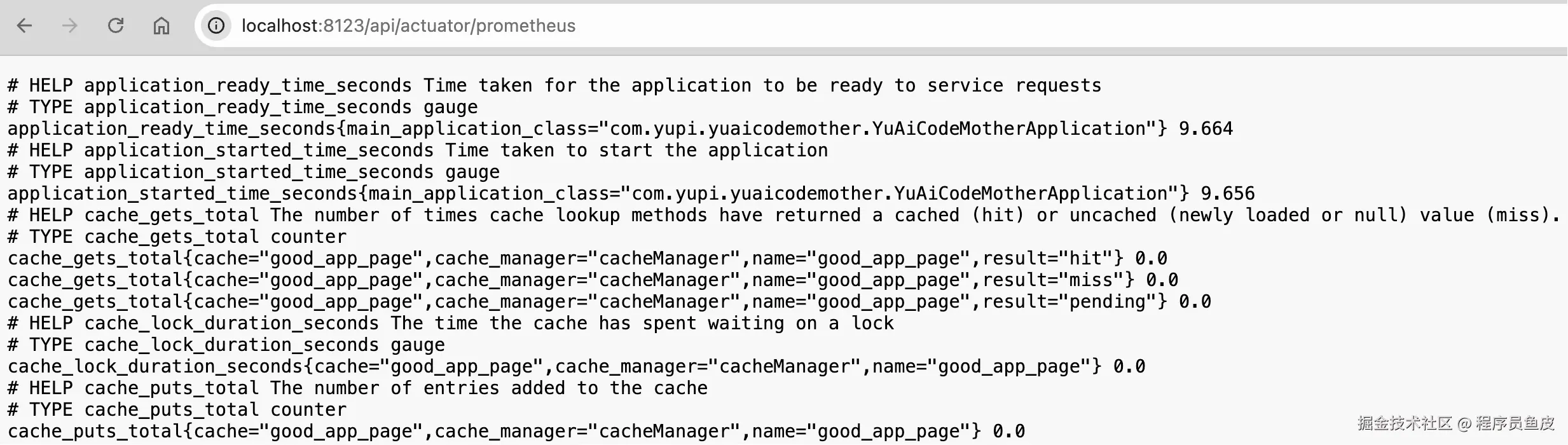The image size is (1568, 445).
Task: Click cache_gets_total line with result="pending"
Action: pos(610,301)
